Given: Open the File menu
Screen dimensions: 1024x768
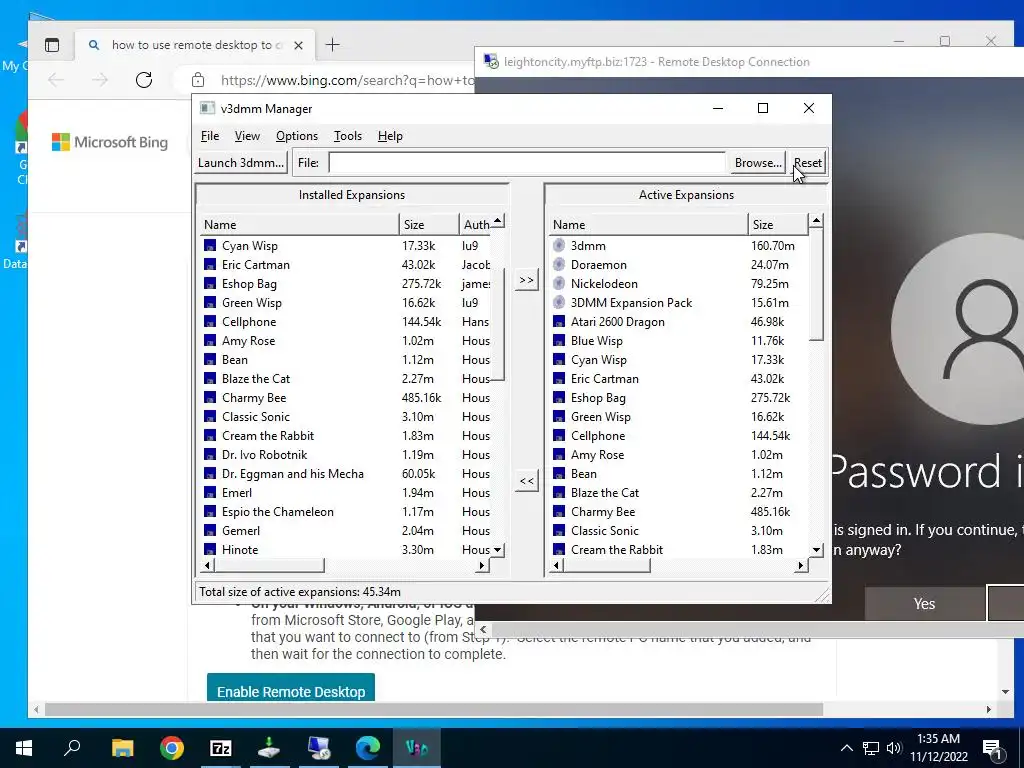Looking at the screenshot, I should point(210,136).
